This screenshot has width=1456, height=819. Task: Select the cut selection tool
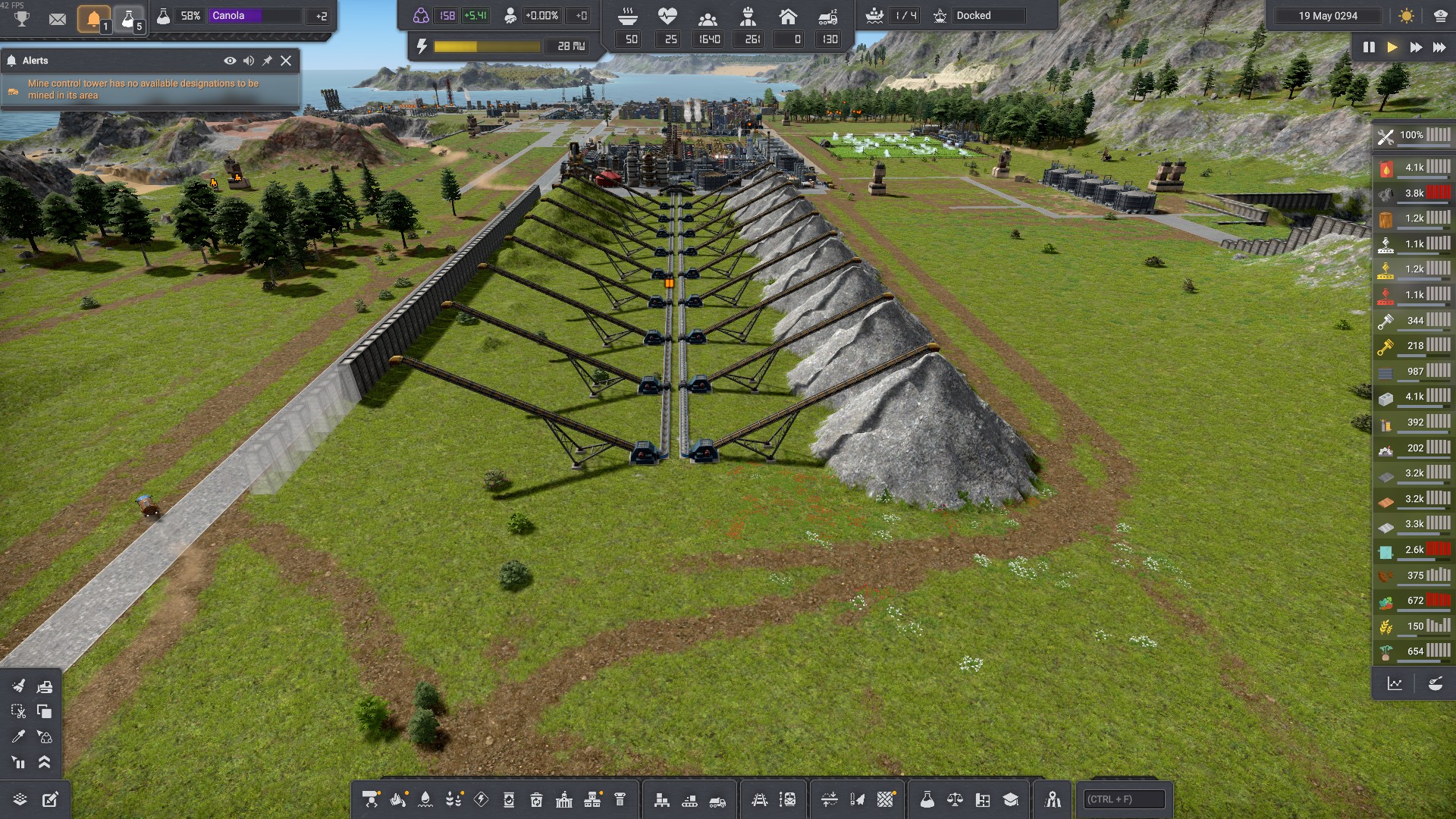pyautogui.click(x=18, y=711)
